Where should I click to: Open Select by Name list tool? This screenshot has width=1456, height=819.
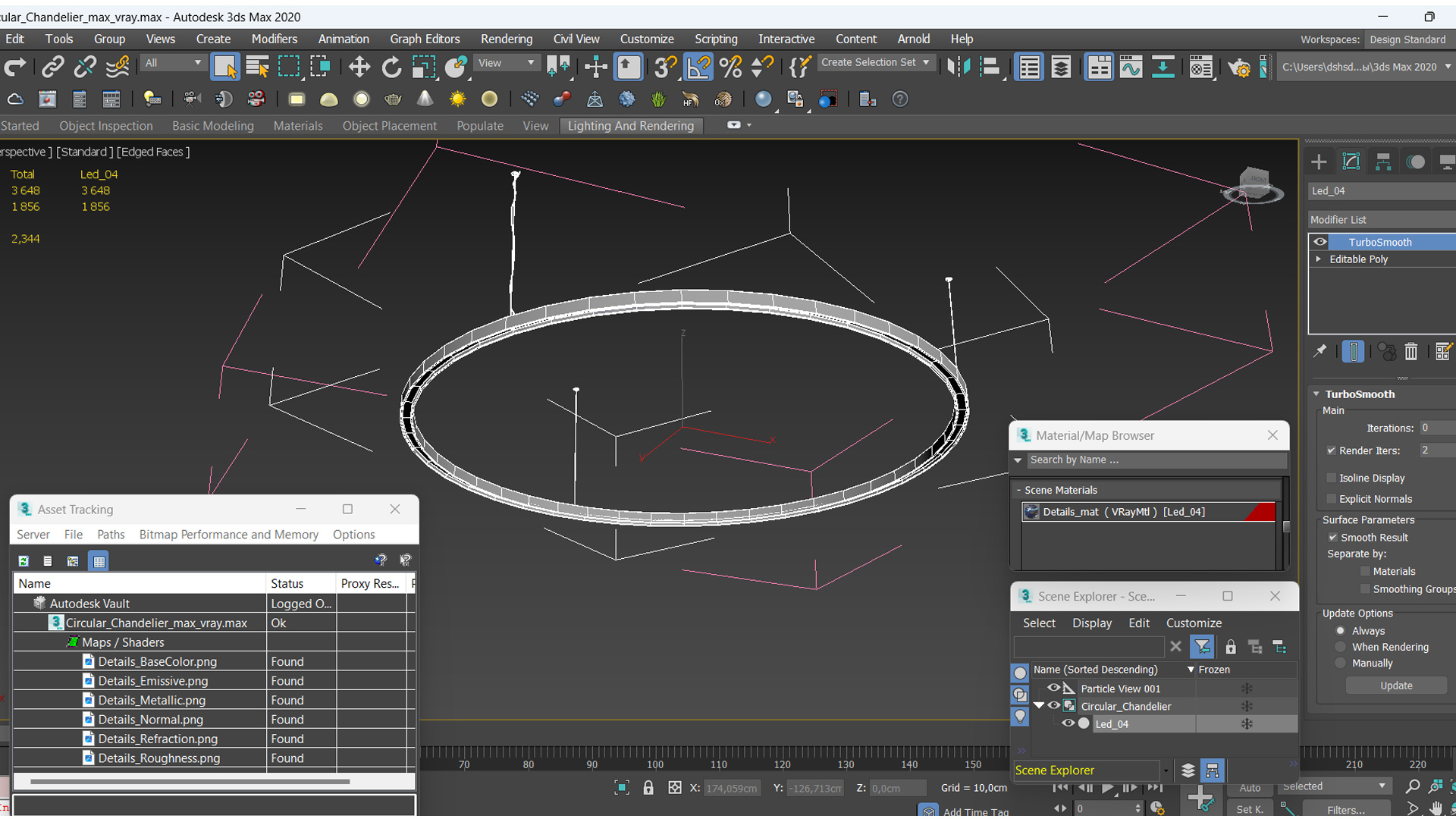point(258,67)
